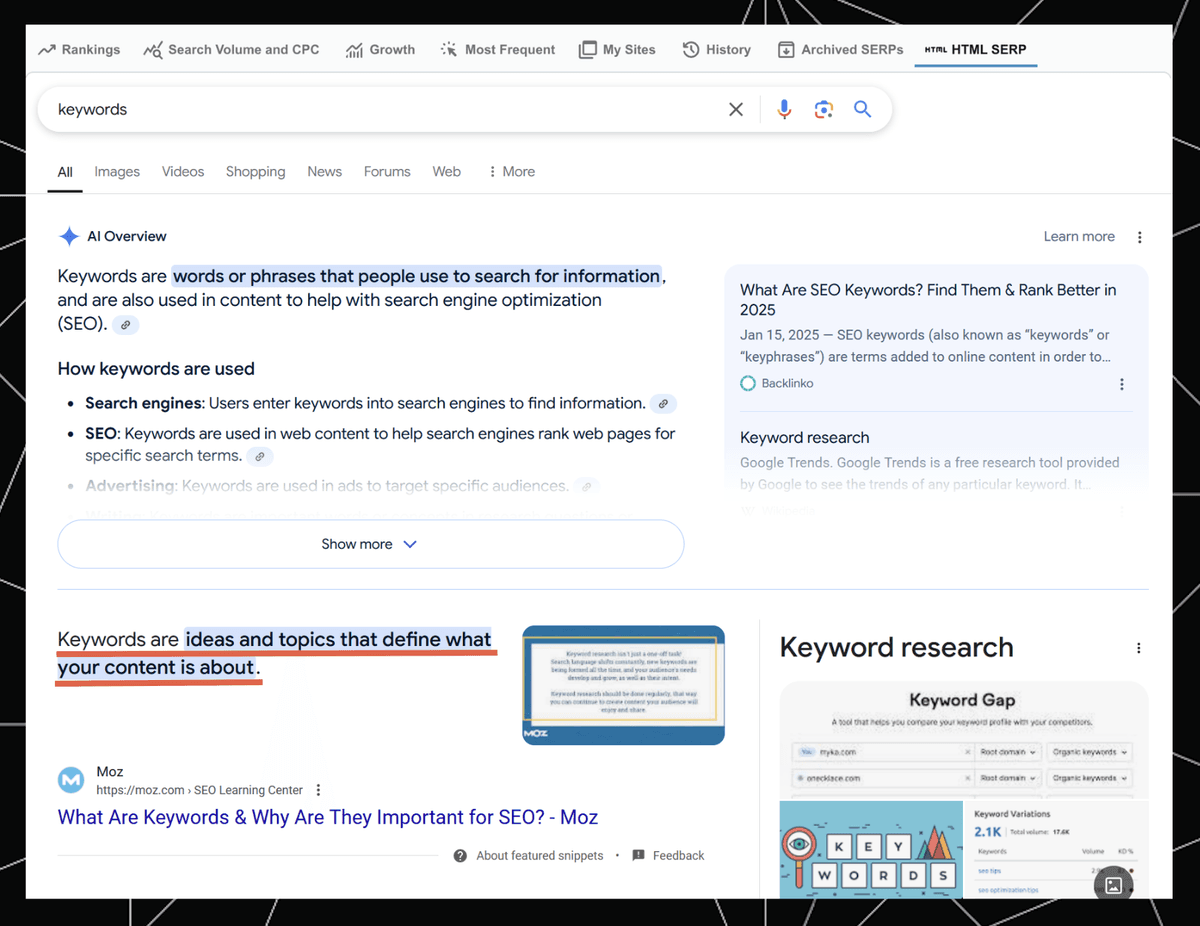This screenshot has width=1200, height=926.
Task: Click the Moz favicon logo
Action: click(71, 780)
